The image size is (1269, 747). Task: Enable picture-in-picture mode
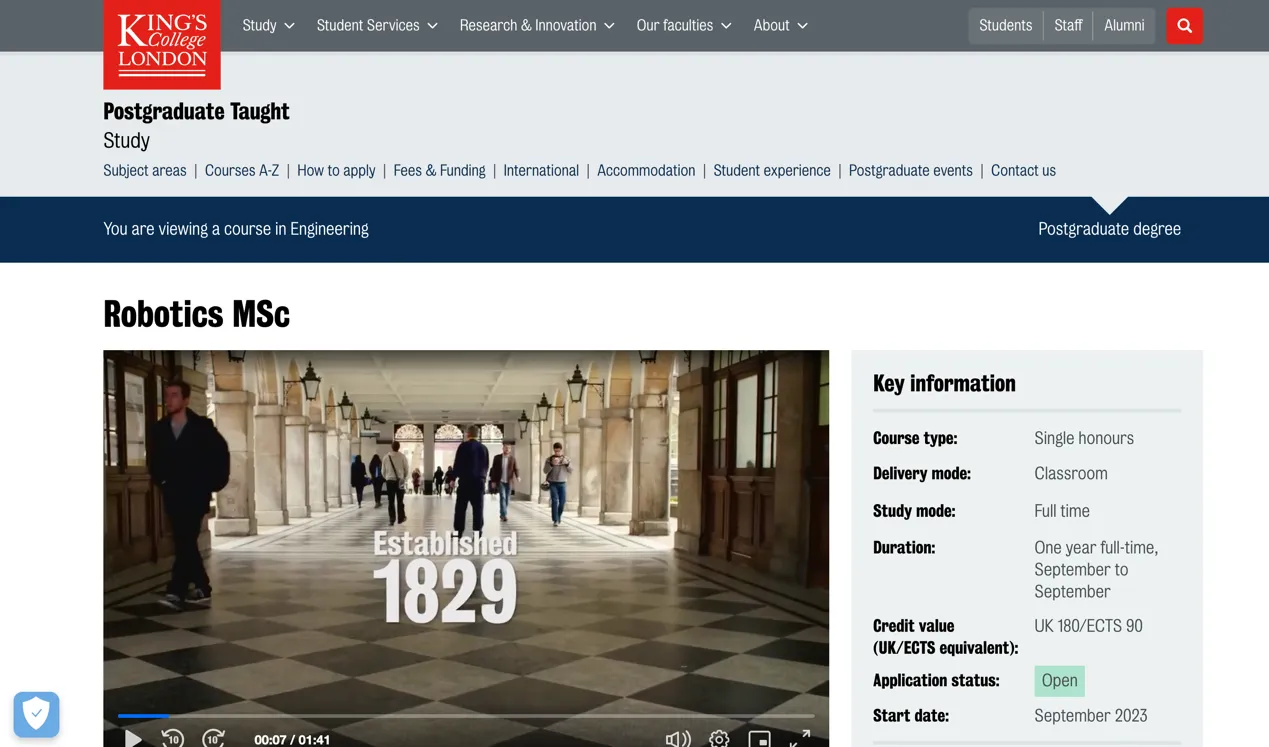tap(760, 739)
